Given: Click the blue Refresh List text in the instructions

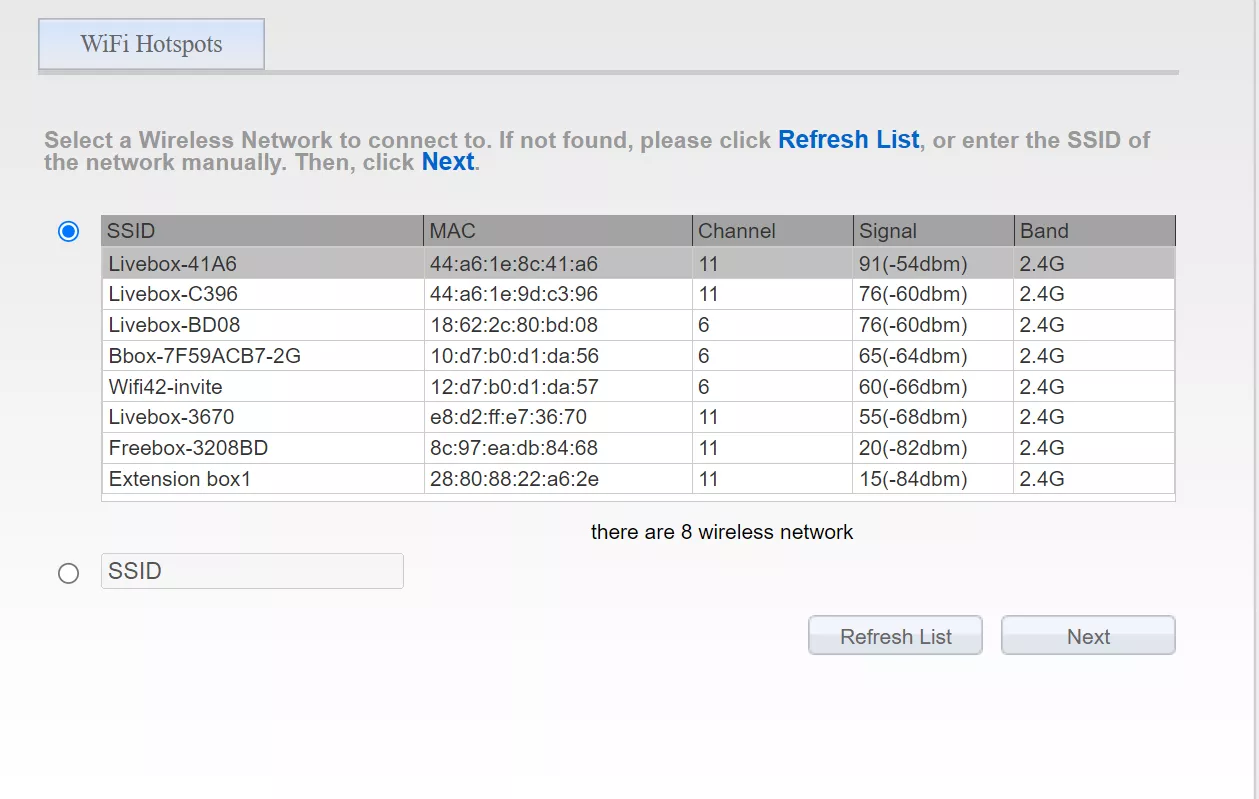Looking at the screenshot, I should (x=848, y=140).
